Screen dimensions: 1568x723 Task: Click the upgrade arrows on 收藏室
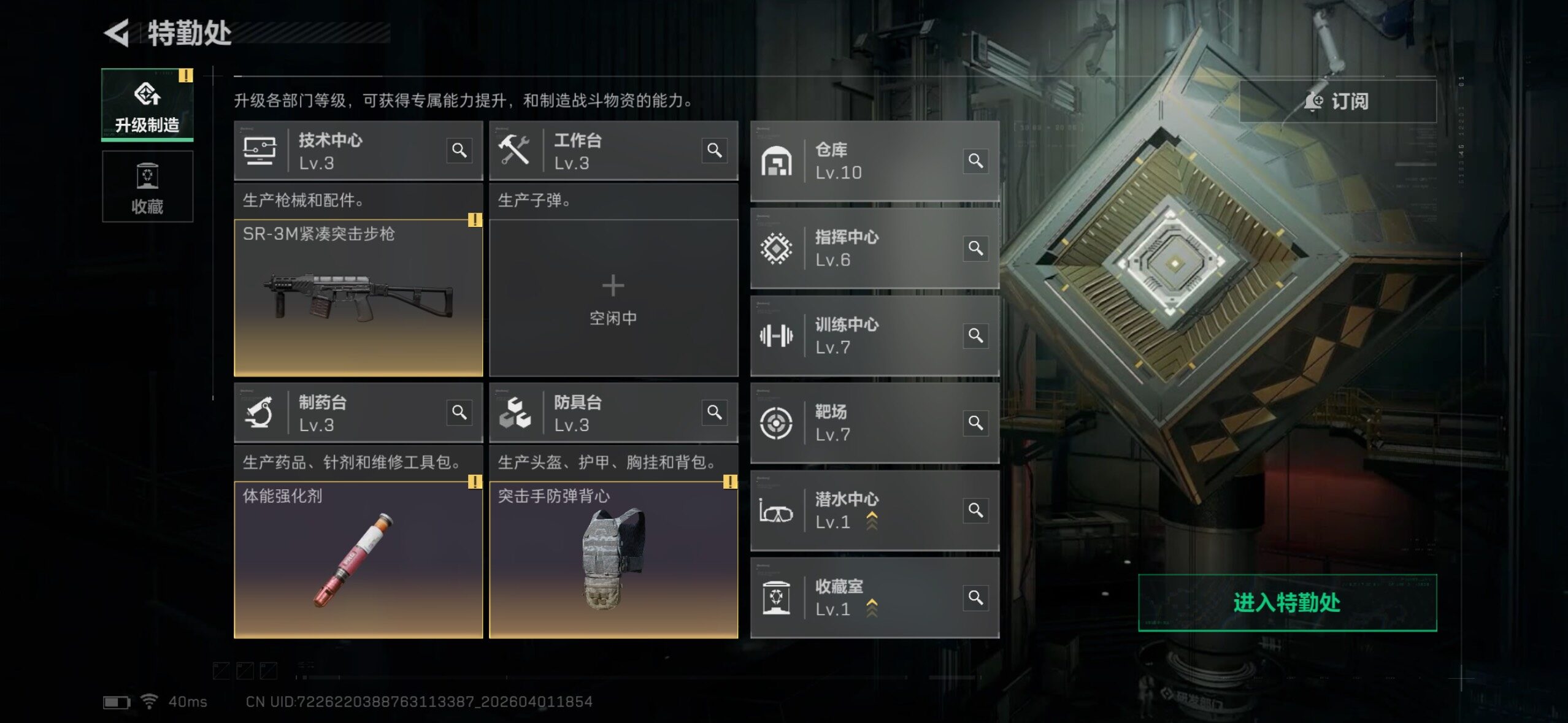tap(872, 608)
